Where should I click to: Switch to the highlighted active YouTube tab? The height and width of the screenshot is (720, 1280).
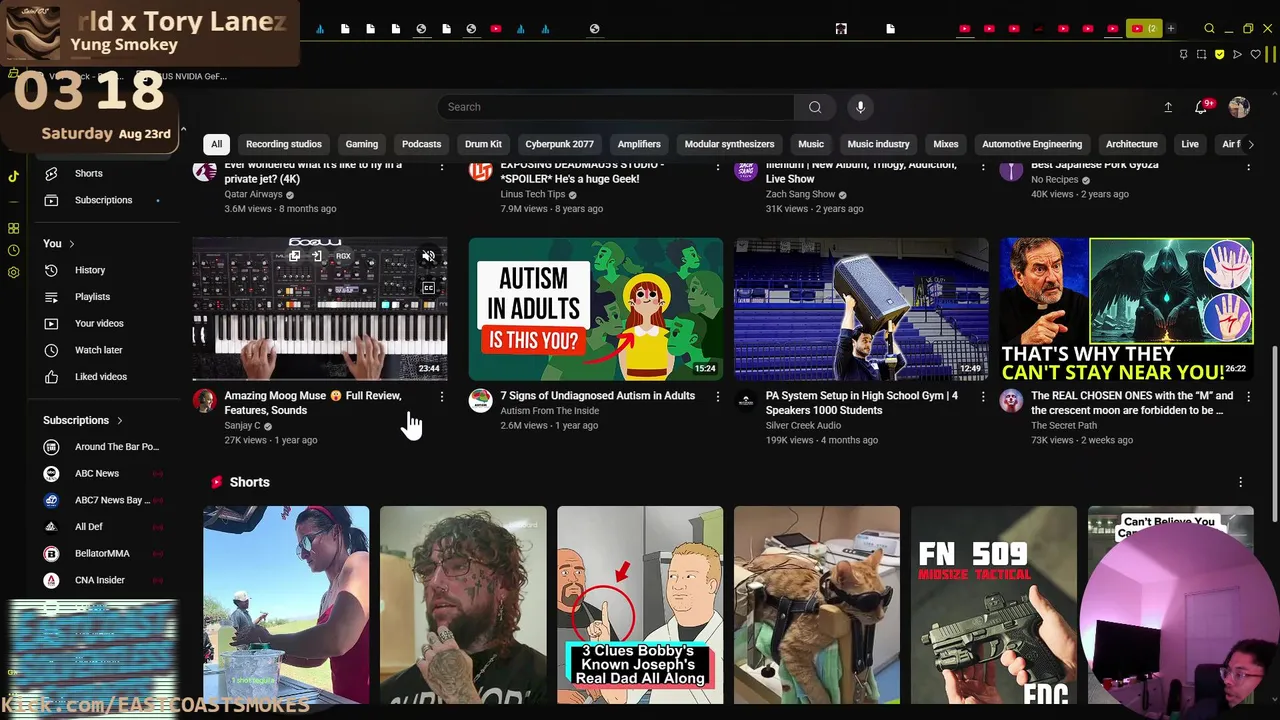point(1143,29)
